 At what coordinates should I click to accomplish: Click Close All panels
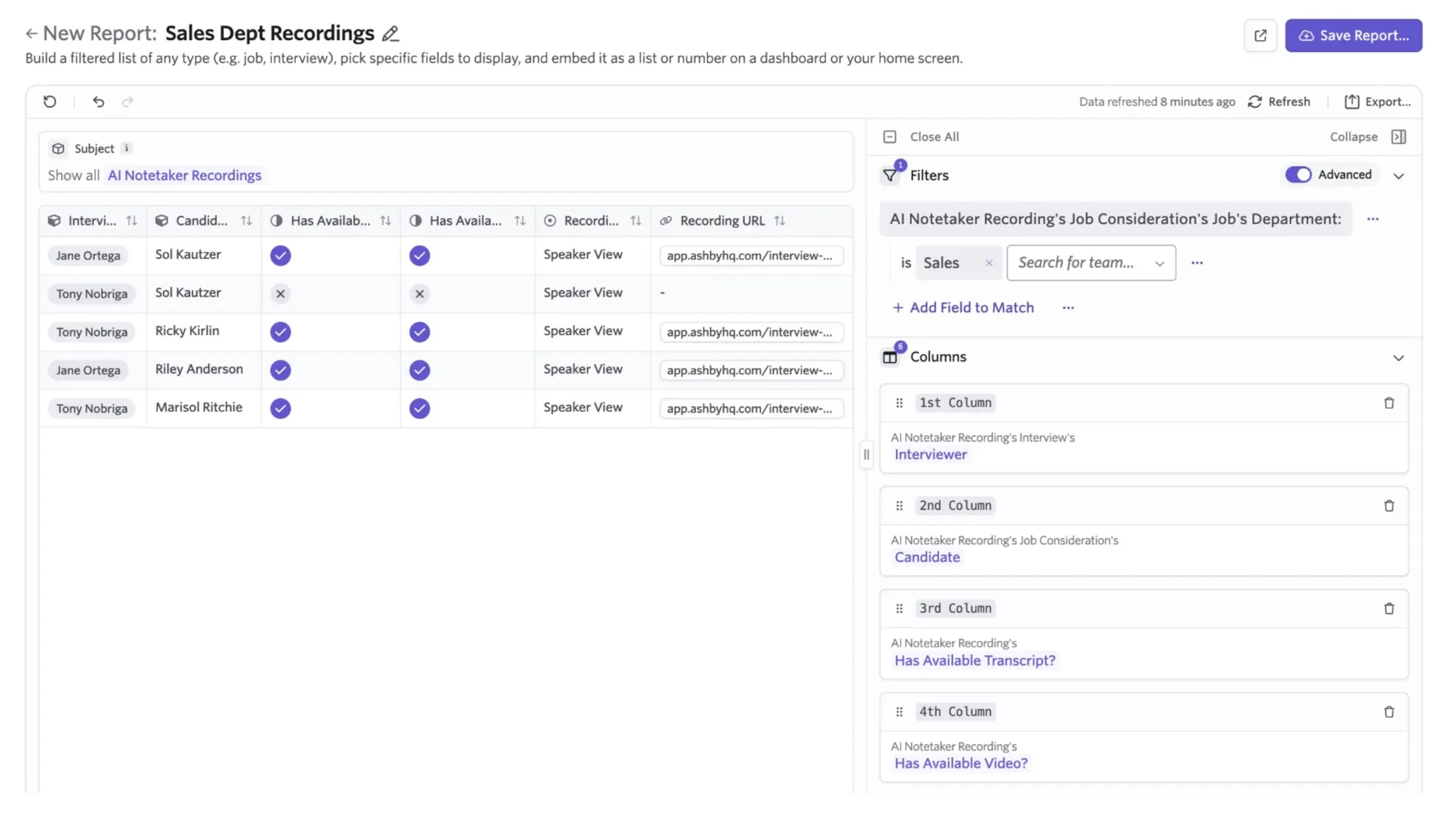click(x=921, y=136)
